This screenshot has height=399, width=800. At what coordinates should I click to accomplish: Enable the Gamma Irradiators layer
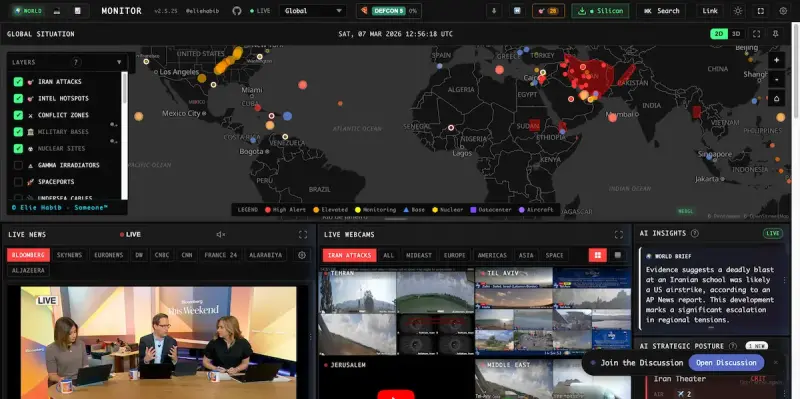tap(18, 165)
